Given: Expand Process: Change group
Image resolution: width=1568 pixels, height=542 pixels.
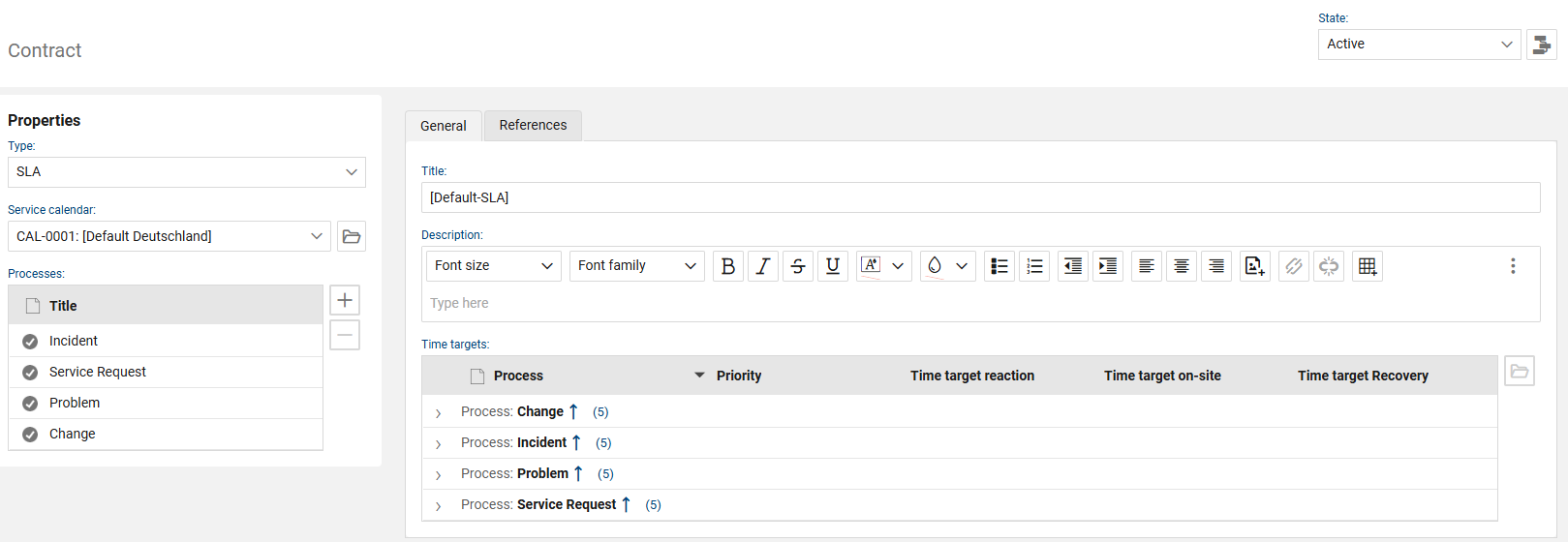Looking at the screenshot, I should click(x=438, y=412).
